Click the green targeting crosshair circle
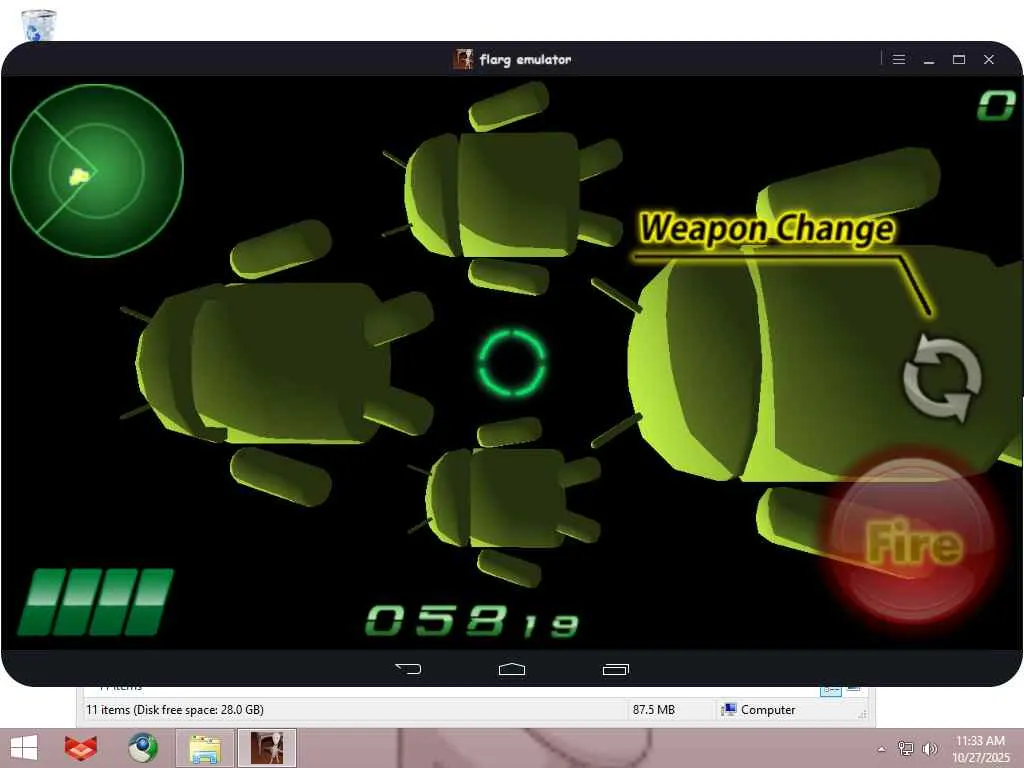 (512, 362)
